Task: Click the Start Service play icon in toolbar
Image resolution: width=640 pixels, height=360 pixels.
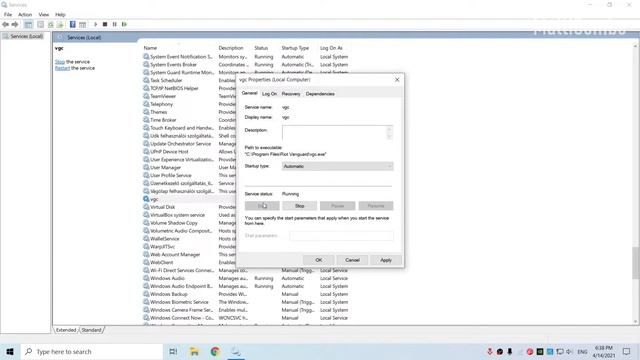Action: pyautogui.click(x=96, y=24)
